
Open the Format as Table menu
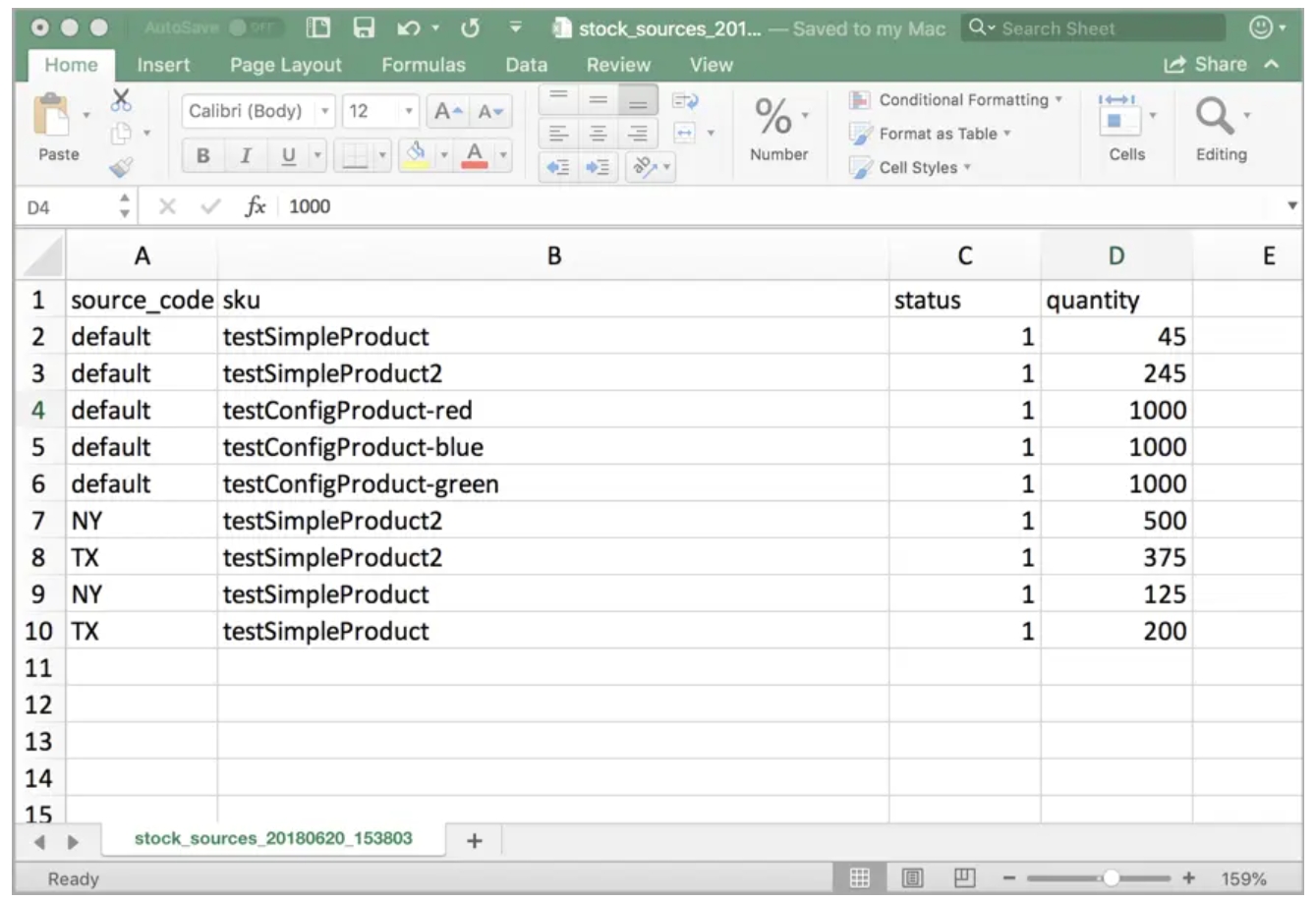click(930, 134)
